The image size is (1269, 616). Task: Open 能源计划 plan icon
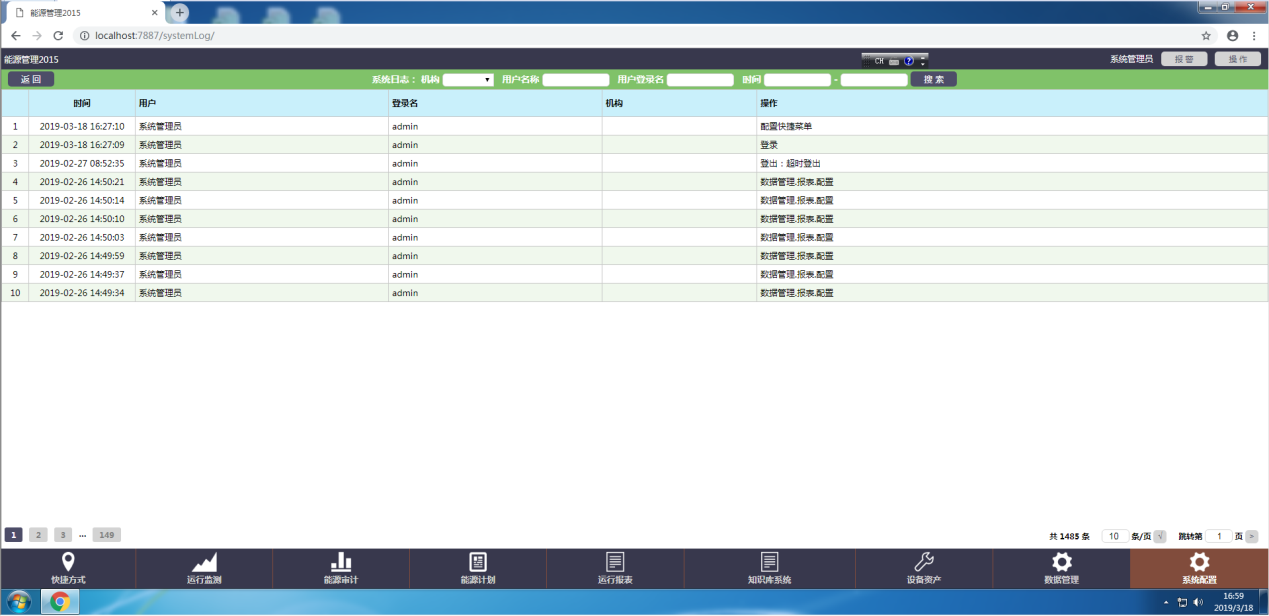478,562
